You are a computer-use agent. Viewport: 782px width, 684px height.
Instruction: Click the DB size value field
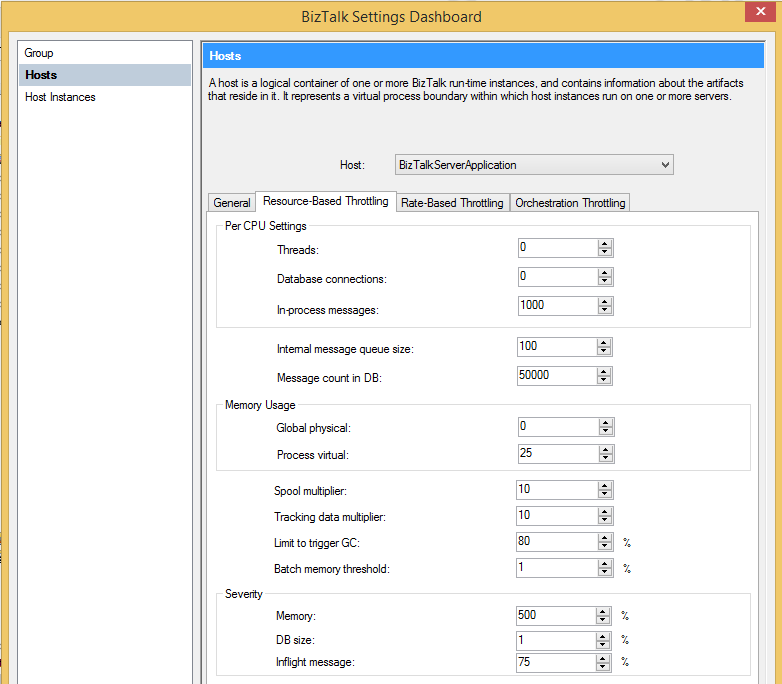(556, 640)
